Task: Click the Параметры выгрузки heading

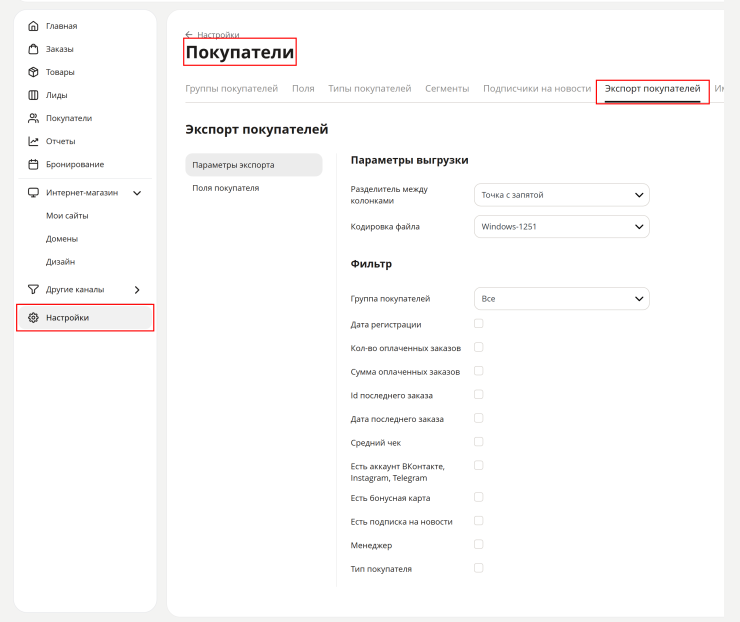Action: pos(409,160)
